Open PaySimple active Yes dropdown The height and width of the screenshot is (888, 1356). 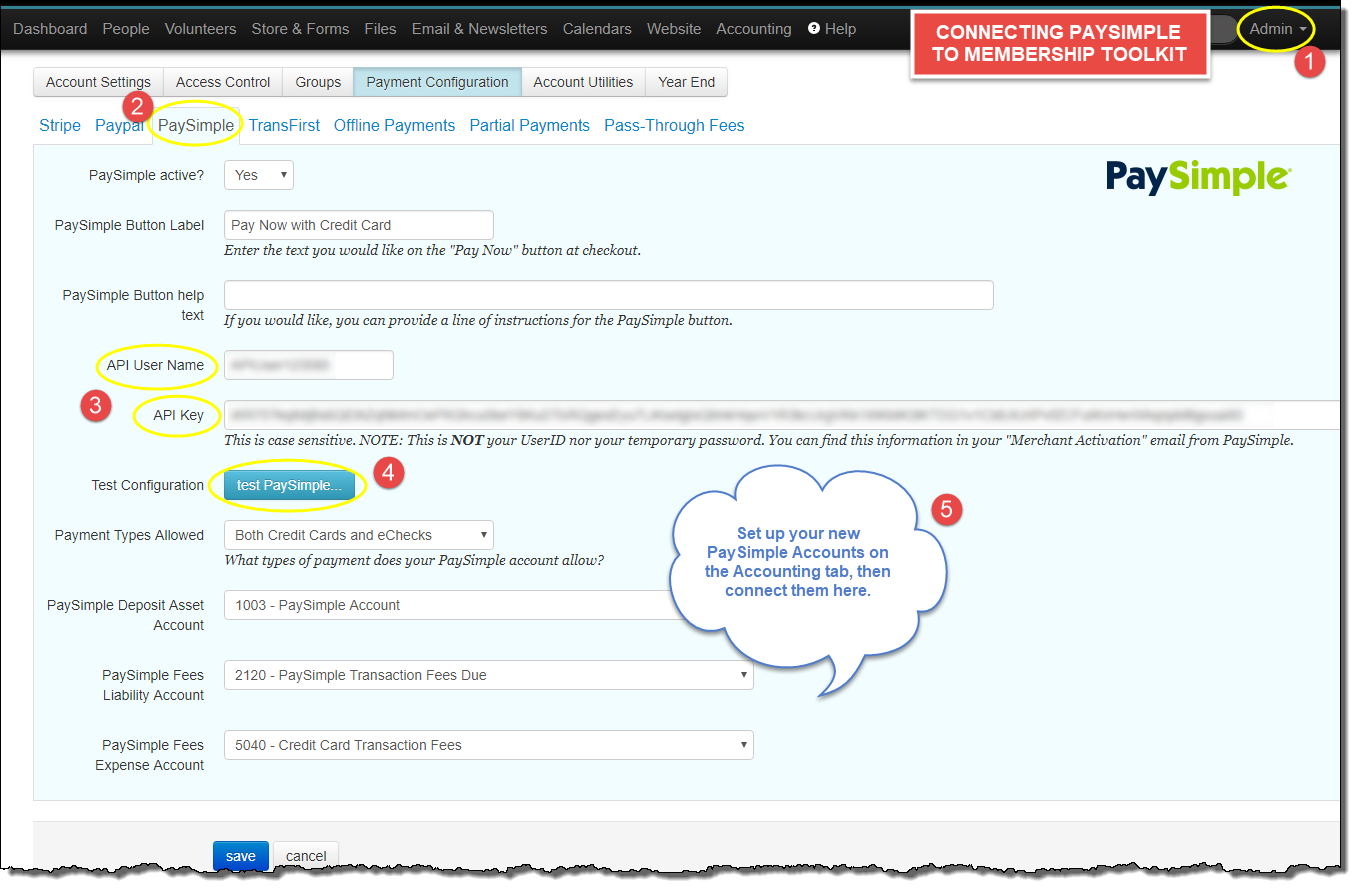pos(259,175)
